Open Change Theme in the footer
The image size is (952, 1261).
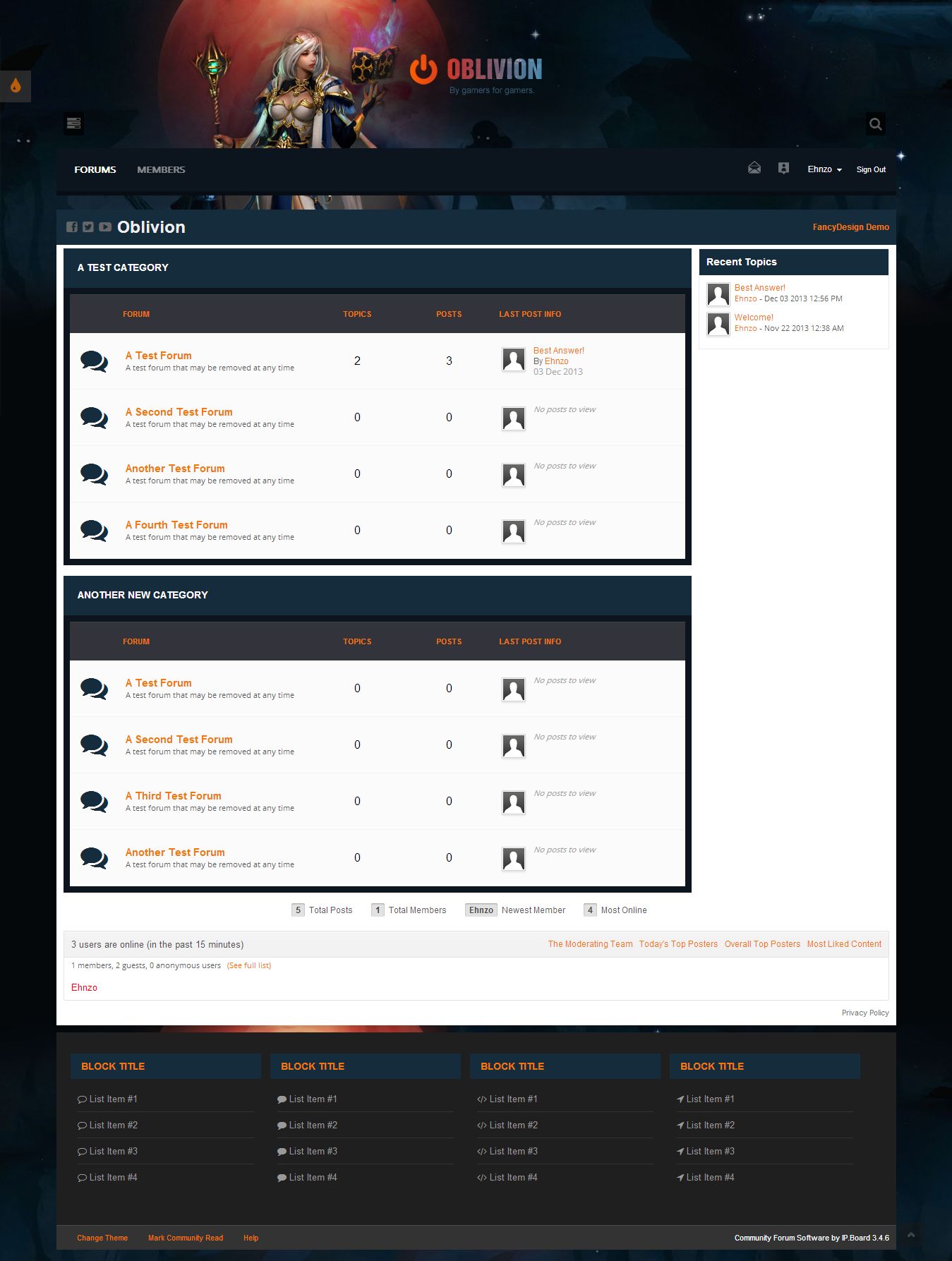102,1238
